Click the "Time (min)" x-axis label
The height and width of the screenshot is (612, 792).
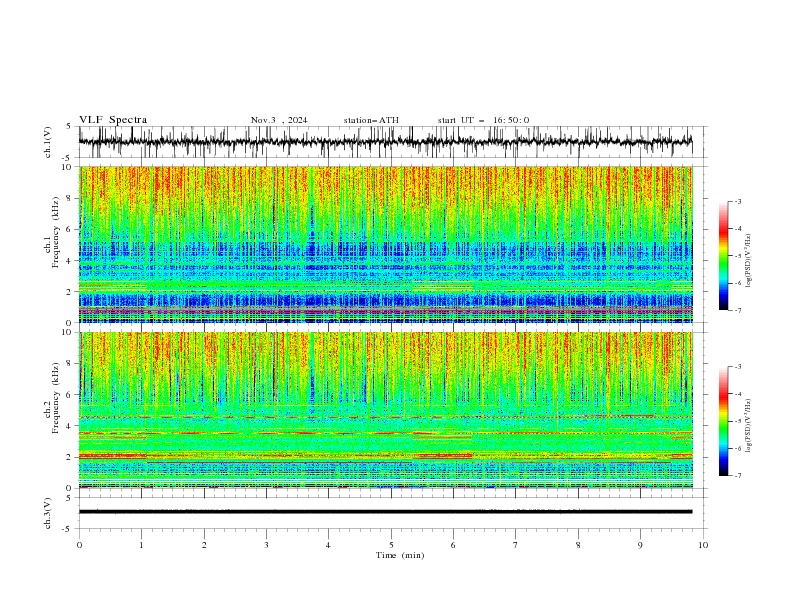400,555
